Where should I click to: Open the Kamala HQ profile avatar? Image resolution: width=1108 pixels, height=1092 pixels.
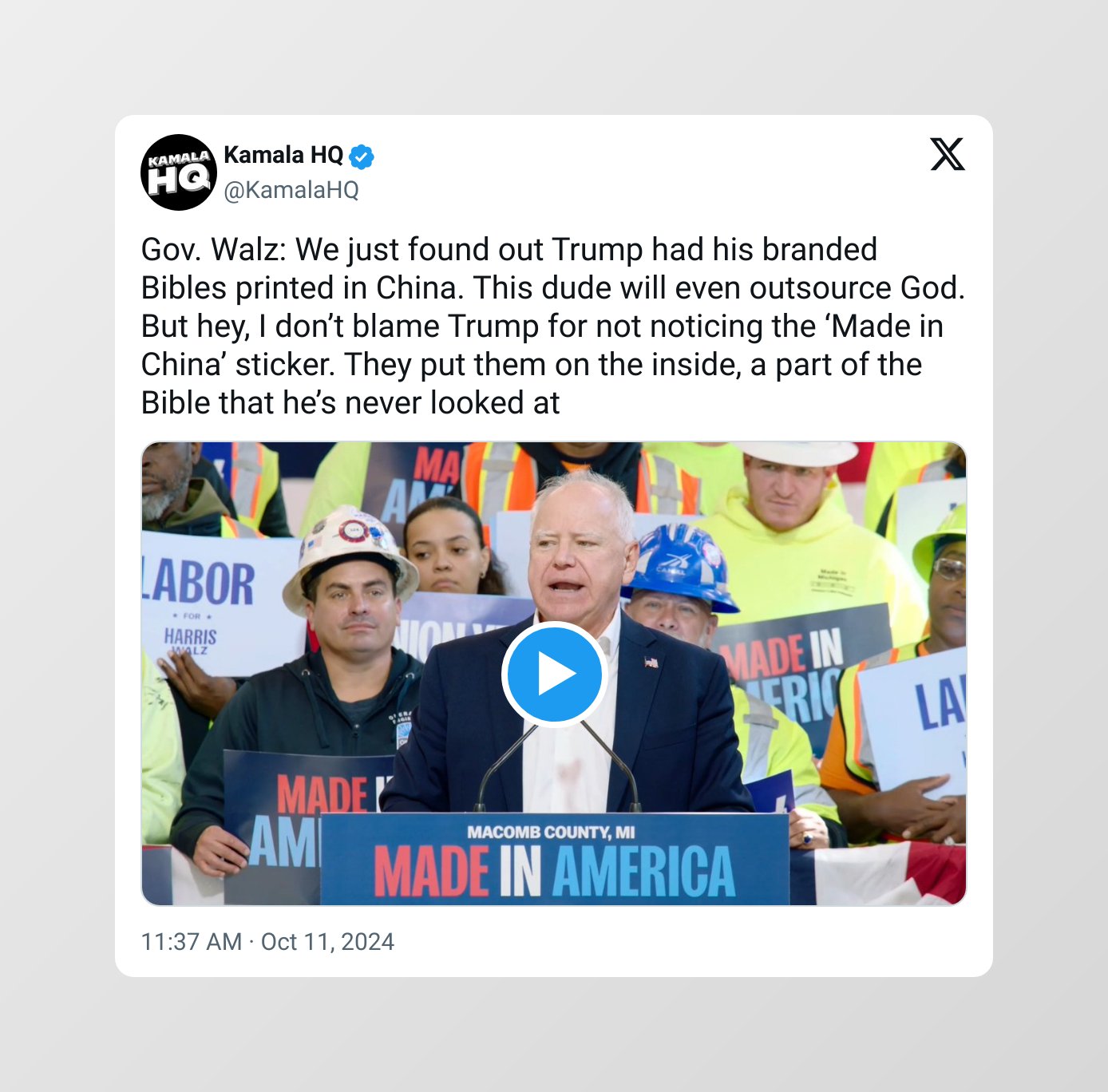point(179,172)
